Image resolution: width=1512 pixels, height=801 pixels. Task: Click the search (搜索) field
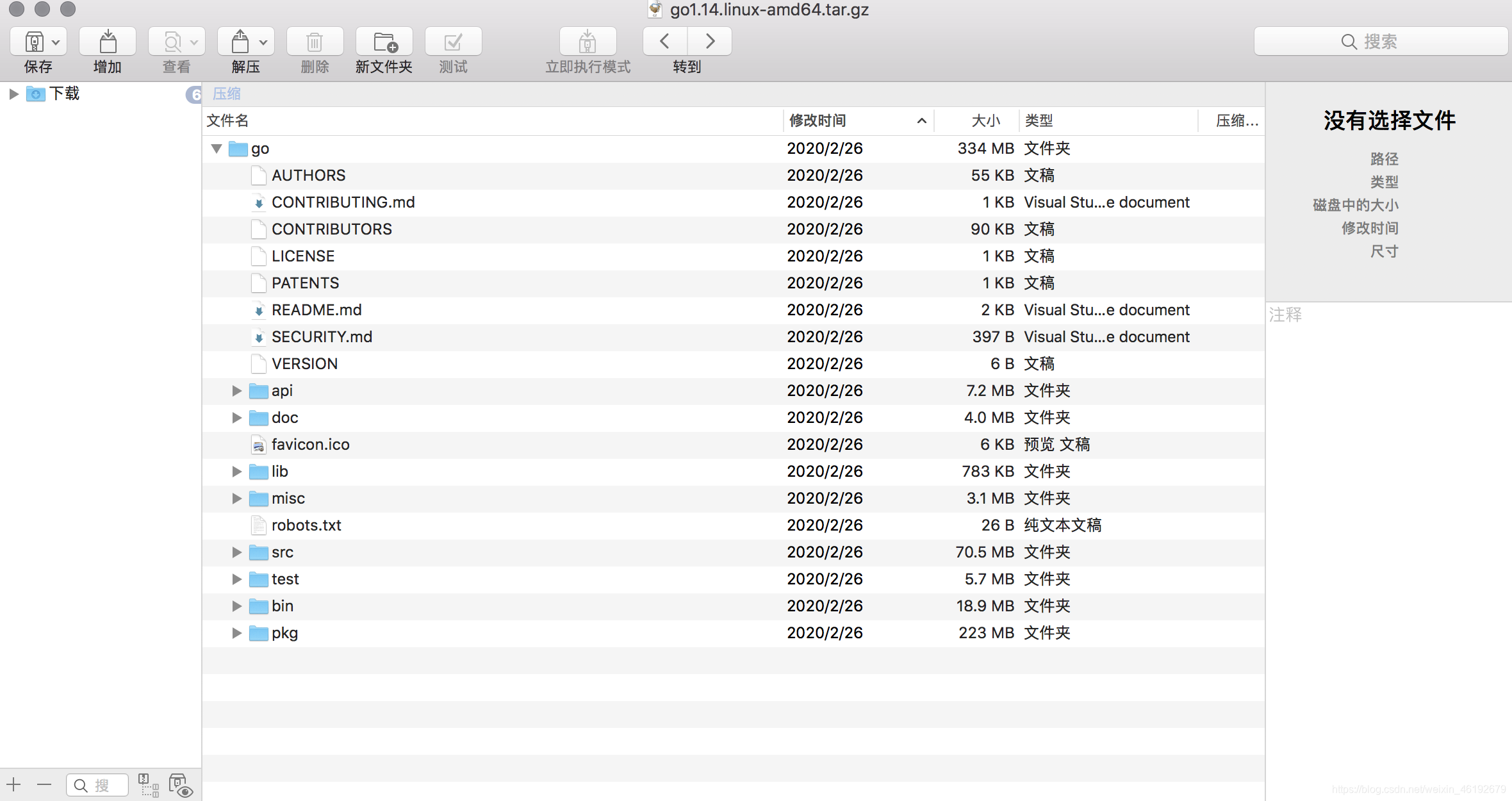[x=1381, y=42]
